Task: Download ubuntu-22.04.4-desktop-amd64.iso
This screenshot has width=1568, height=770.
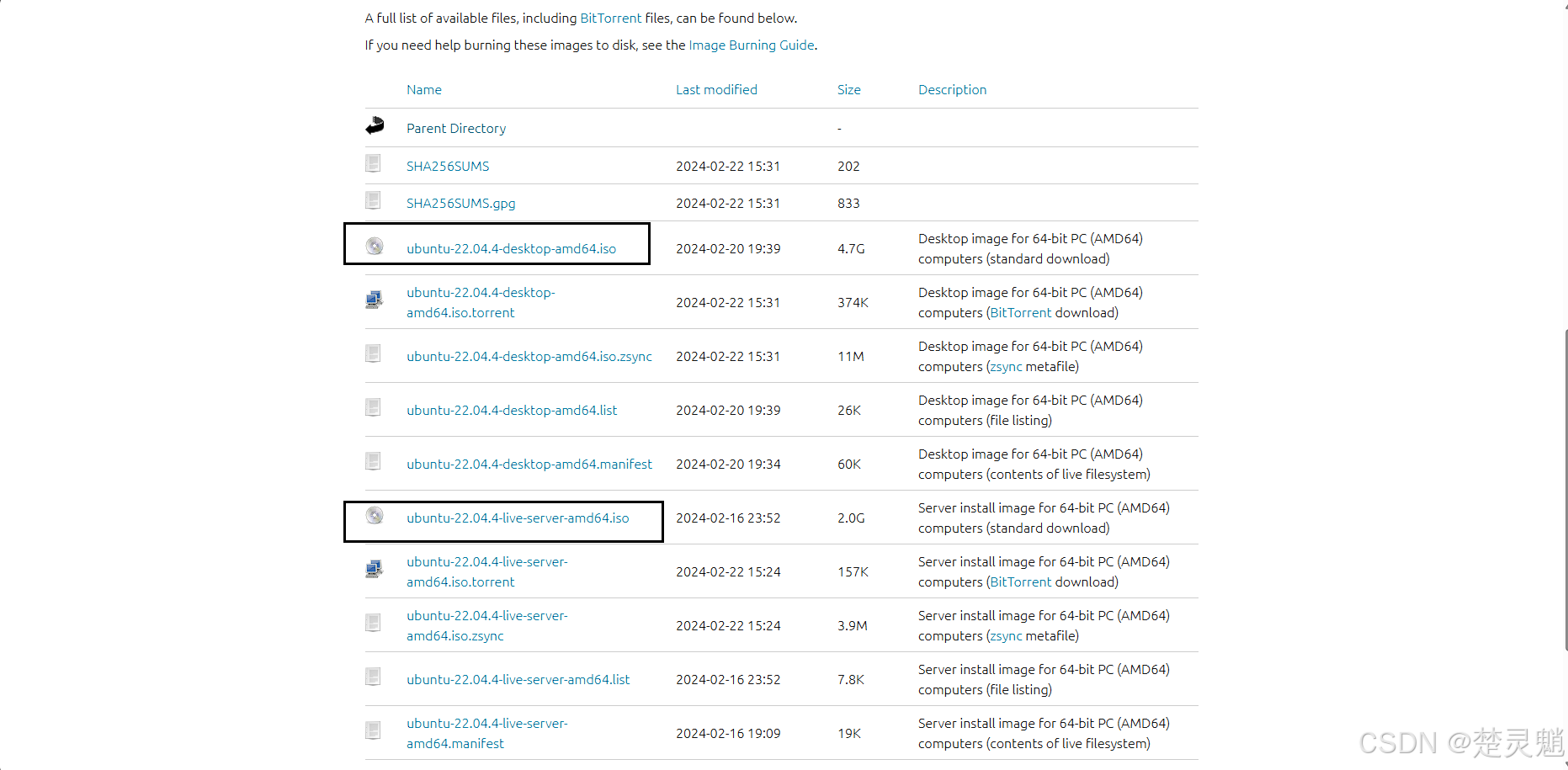Action: coord(511,249)
